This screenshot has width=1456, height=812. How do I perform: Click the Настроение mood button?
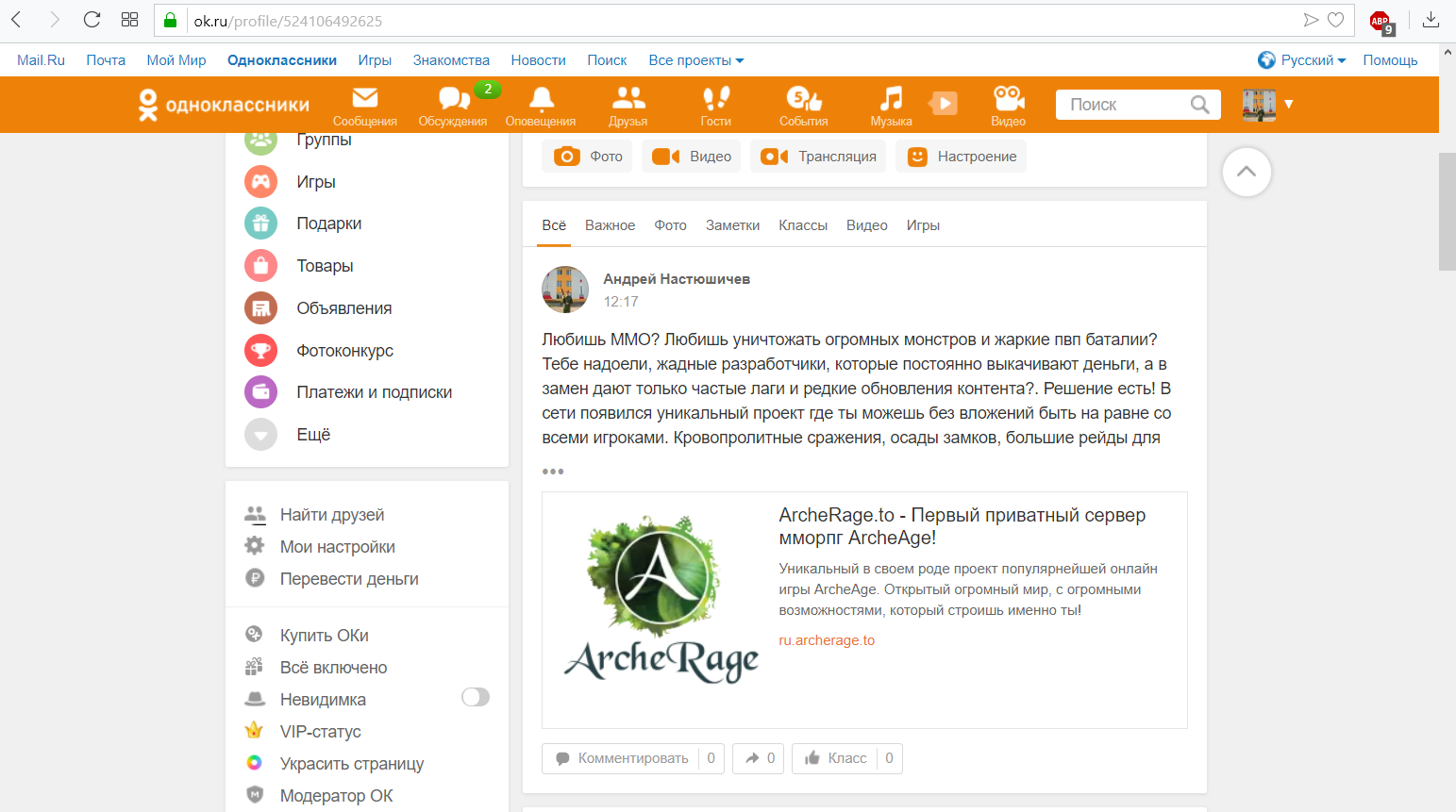tap(961, 157)
